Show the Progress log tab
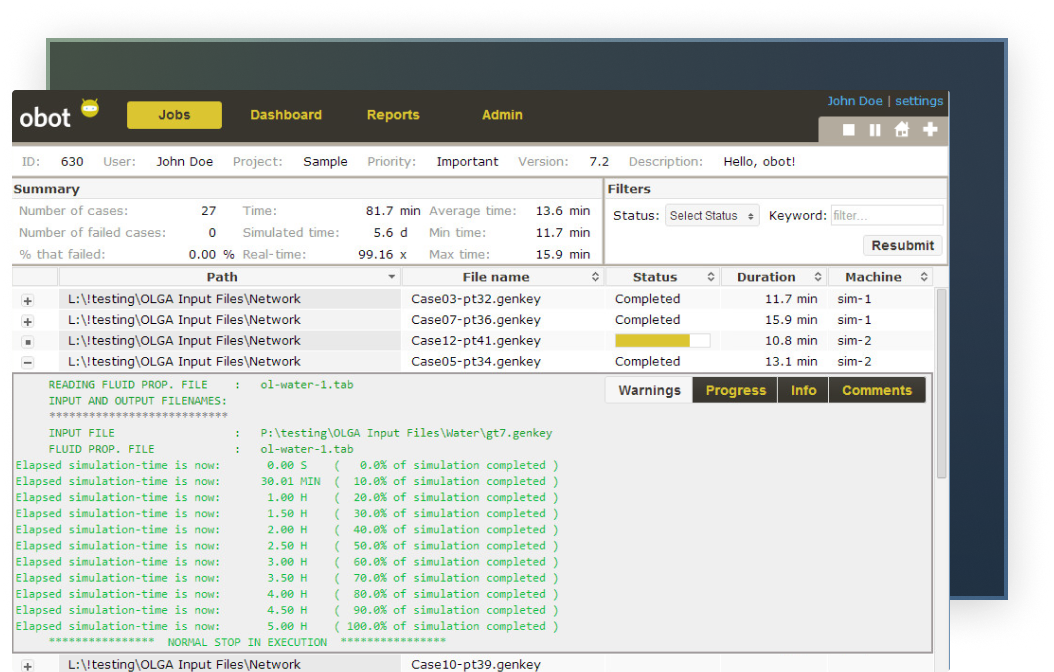This screenshot has width=1054, height=672. (735, 391)
